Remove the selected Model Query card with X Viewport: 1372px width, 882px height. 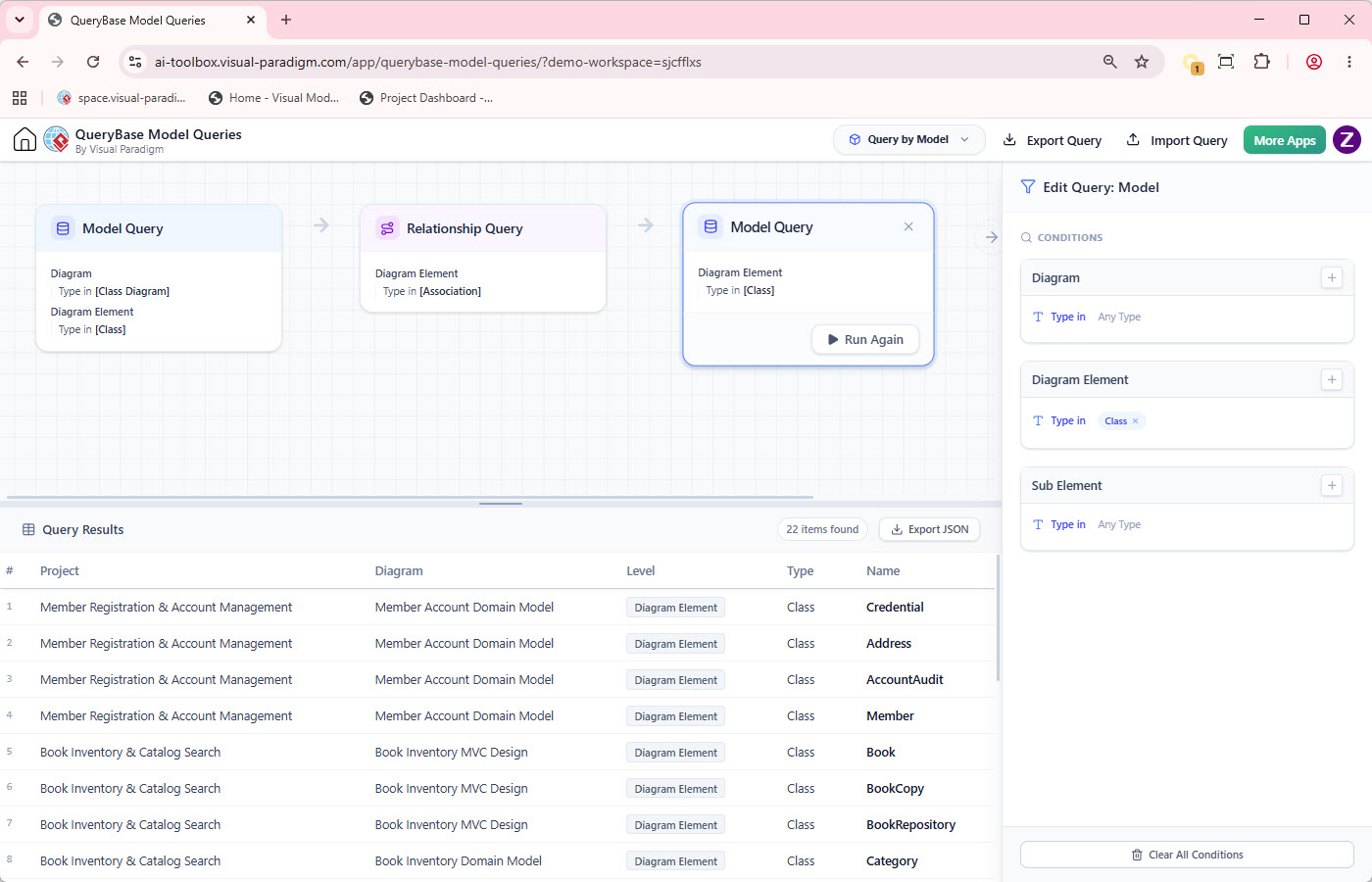click(x=908, y=226)
